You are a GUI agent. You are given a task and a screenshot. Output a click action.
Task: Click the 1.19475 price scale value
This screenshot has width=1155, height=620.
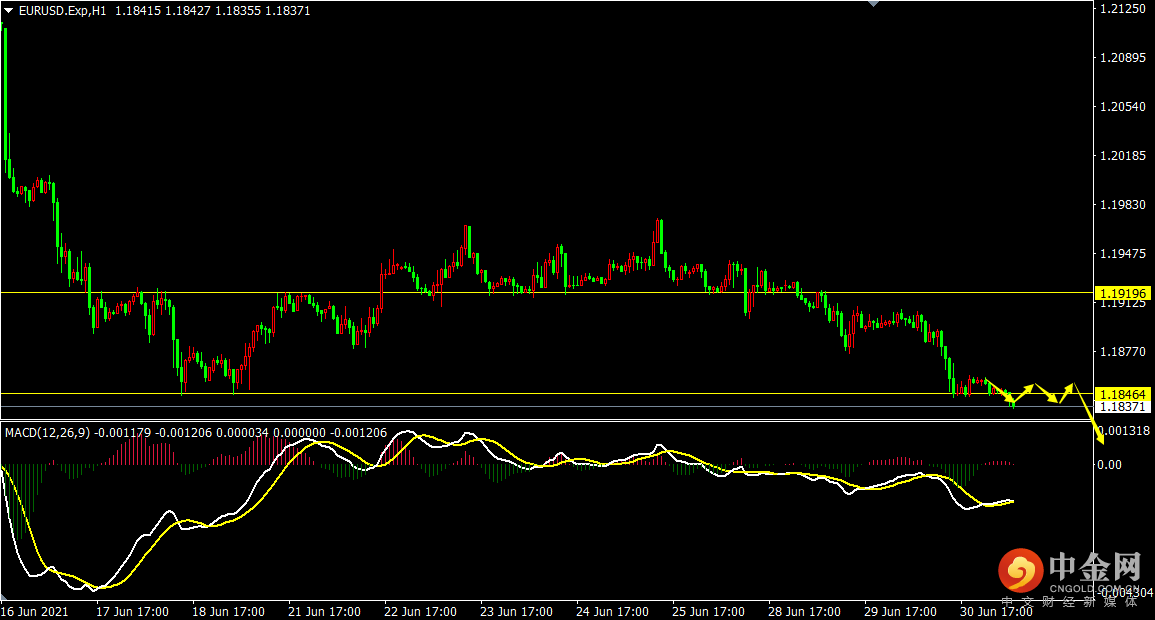coord(1123,253)
